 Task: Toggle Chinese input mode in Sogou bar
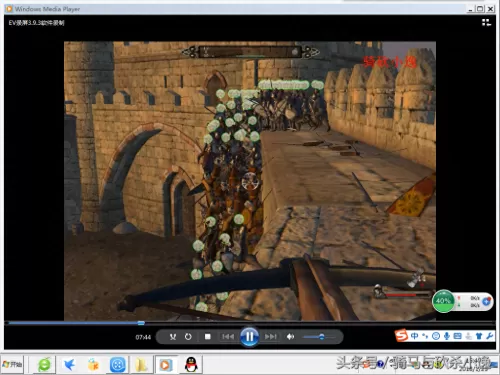(414, 336)
